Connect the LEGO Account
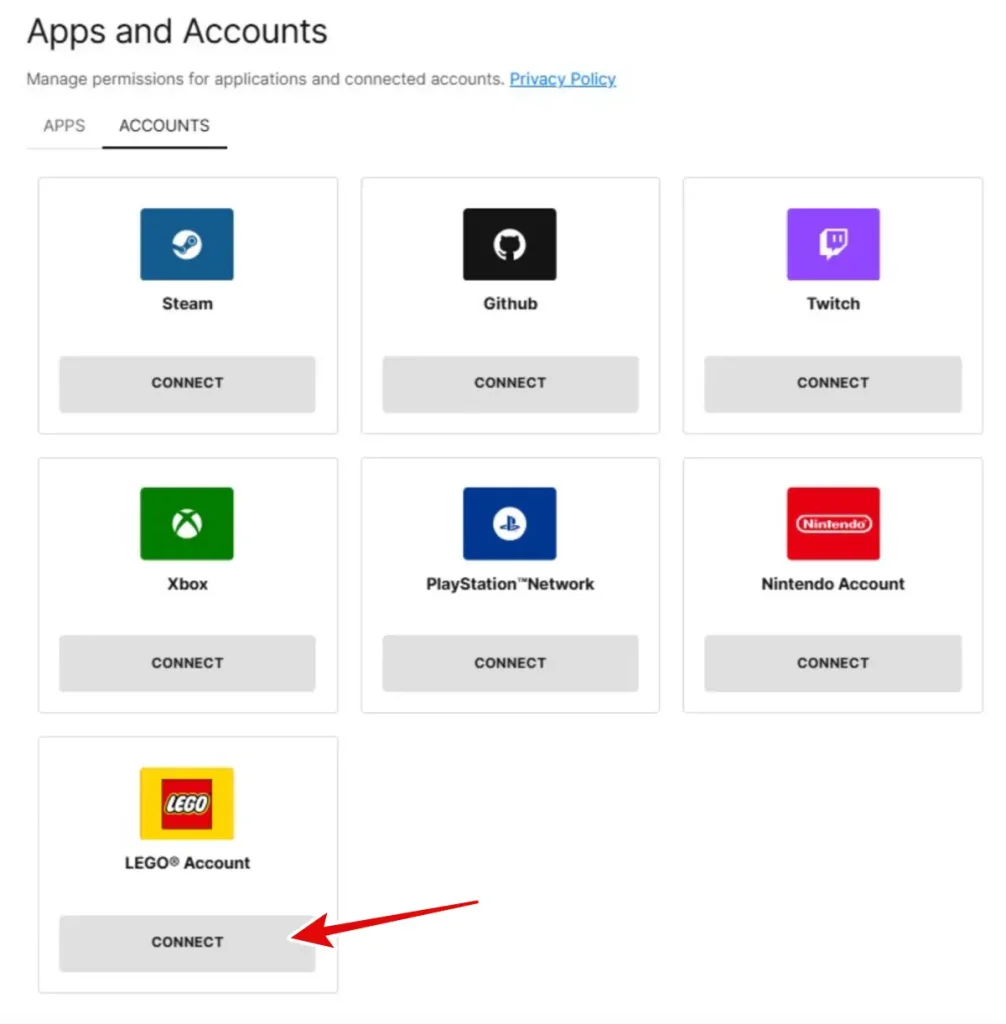The height and width of the screenshot is (1024, 1006). click(187, 943)
